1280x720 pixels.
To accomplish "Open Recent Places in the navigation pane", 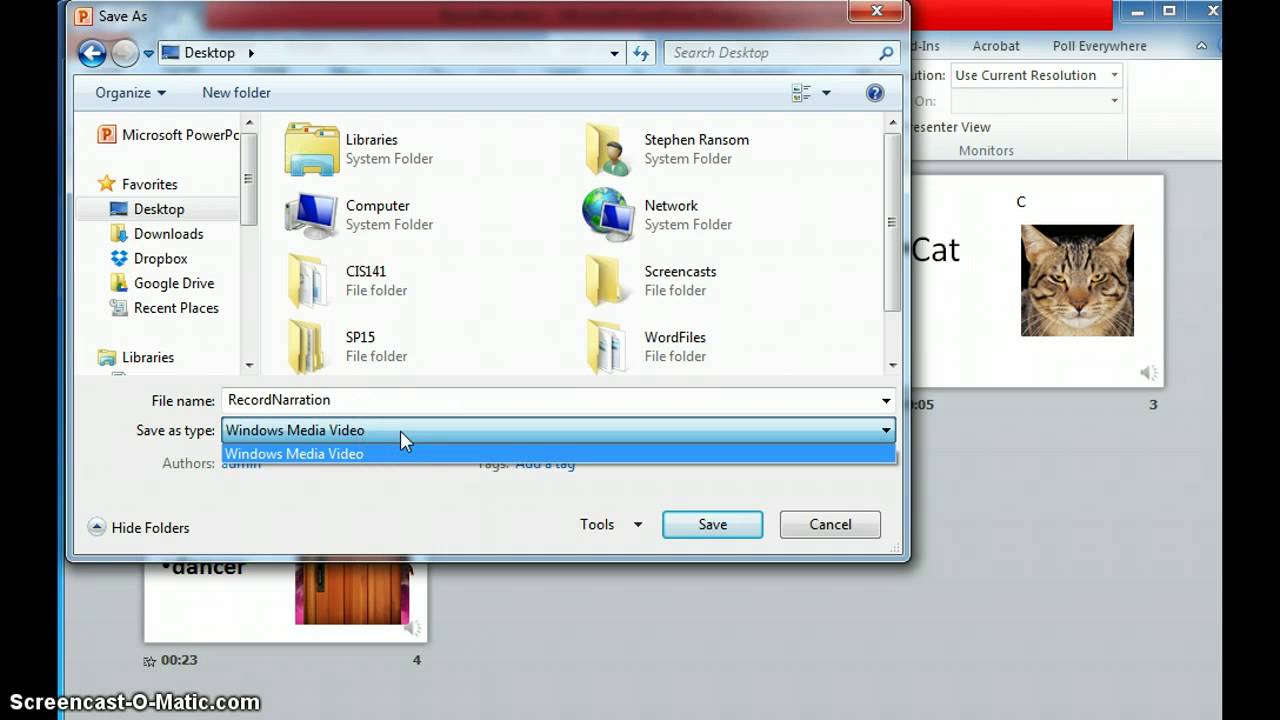I will click(163, 308).
